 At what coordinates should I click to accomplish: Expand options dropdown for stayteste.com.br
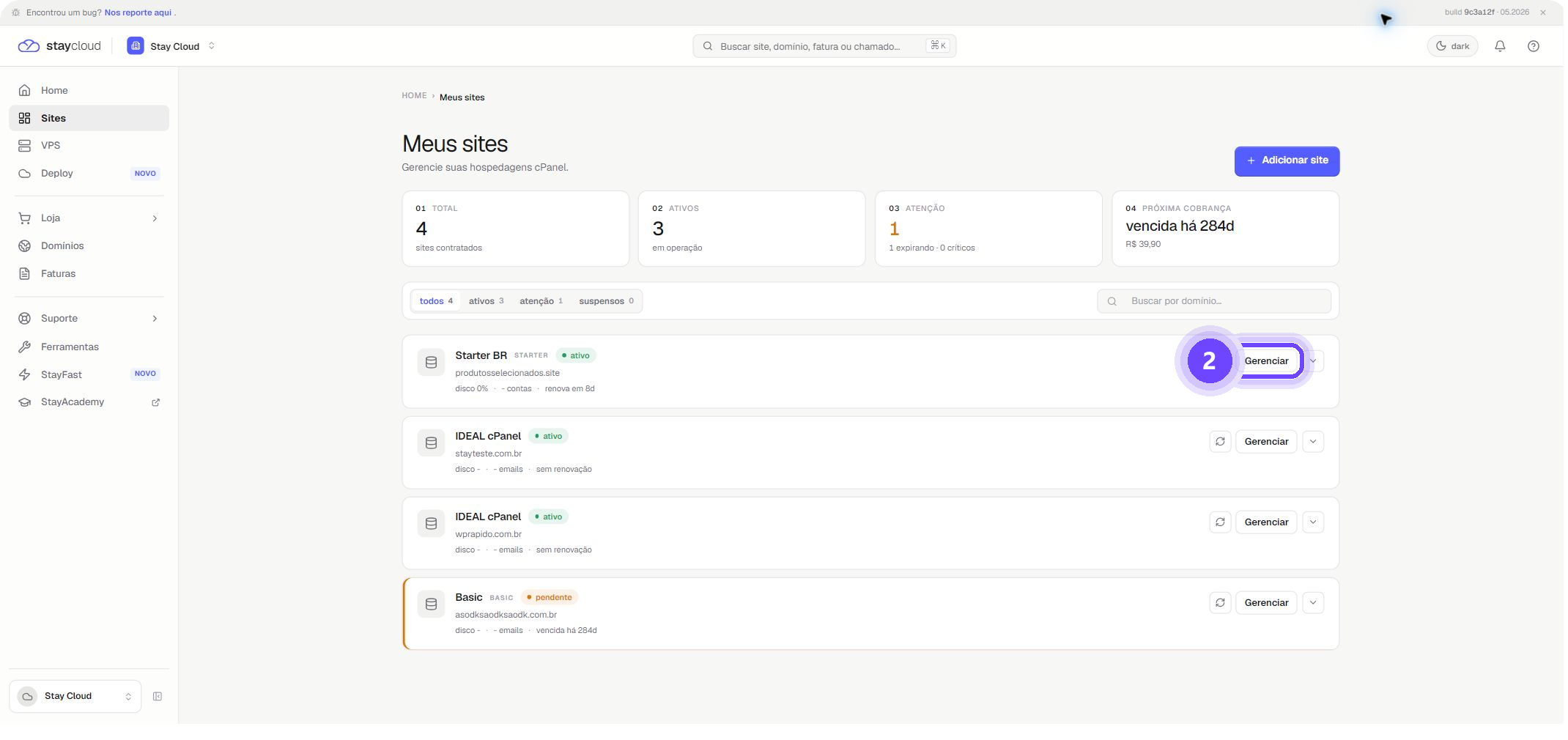1313,442
